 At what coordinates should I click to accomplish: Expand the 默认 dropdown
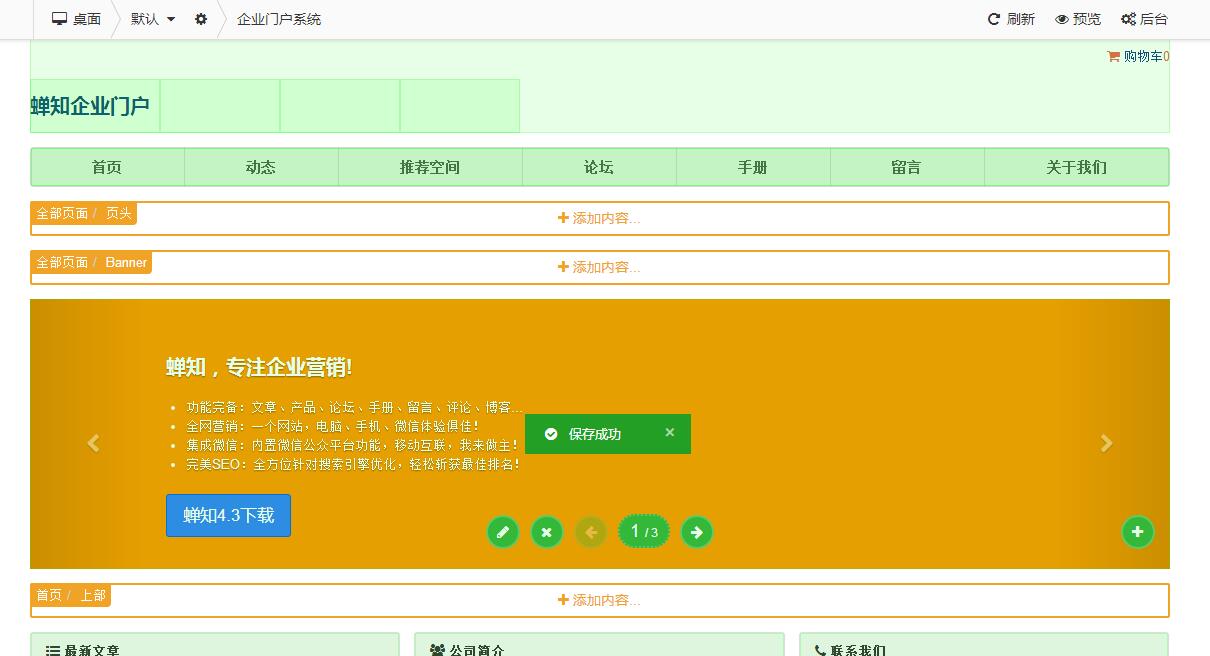click(x=153, y=19)
